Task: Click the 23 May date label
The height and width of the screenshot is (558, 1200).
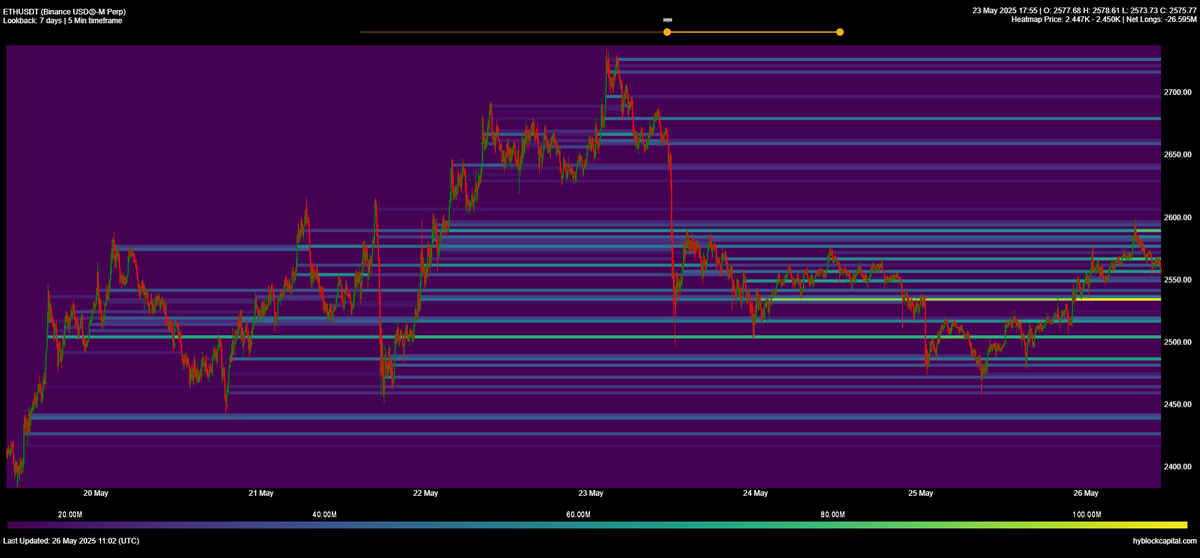Action: click(591, 493)
